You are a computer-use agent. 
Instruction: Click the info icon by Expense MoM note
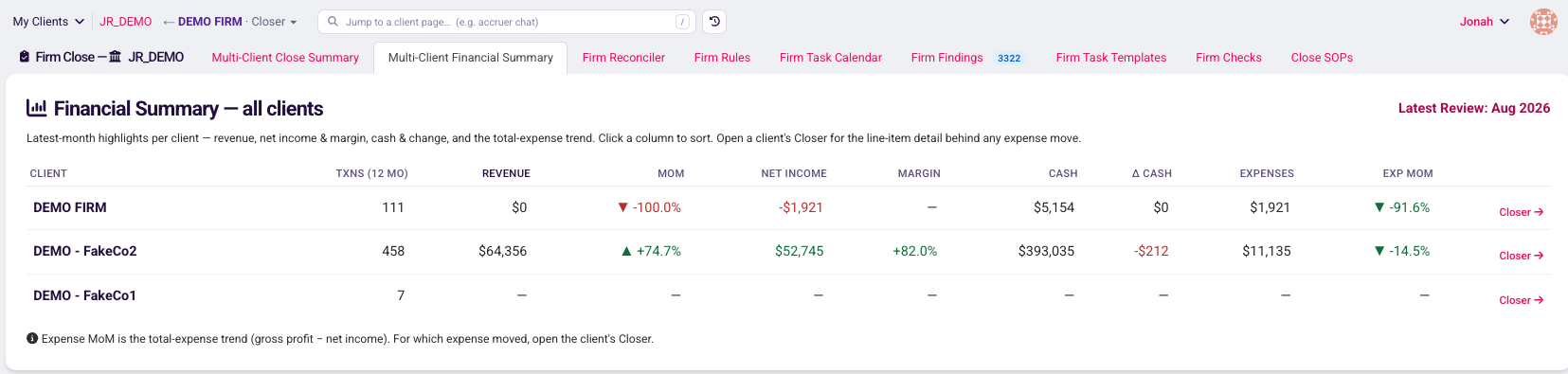[32, 338]
